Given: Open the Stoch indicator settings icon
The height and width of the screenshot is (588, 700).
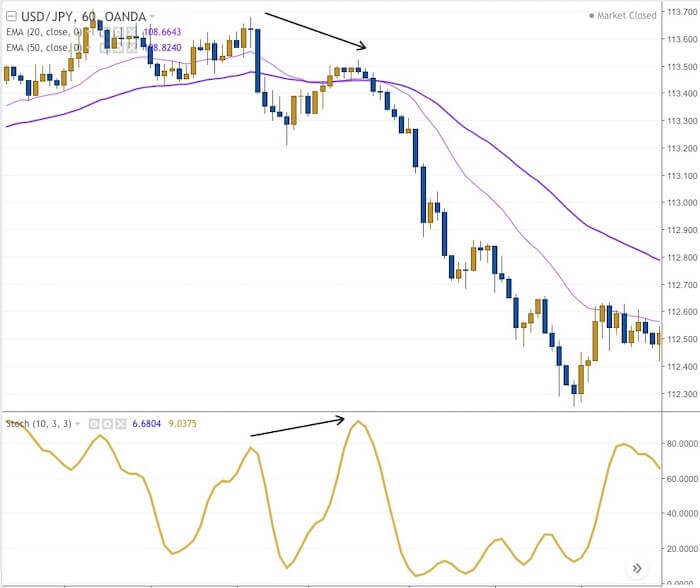Looking at the screenshot, I should (x=108, y=424).
